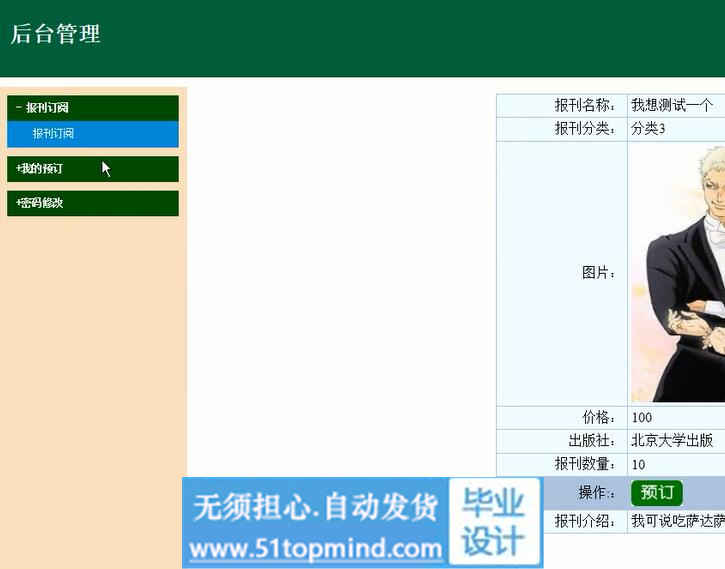The height and width of the screenshot is (569, 725).
Task: Collapse the 报刊订阅 menu group
Action: coord(92,108)
